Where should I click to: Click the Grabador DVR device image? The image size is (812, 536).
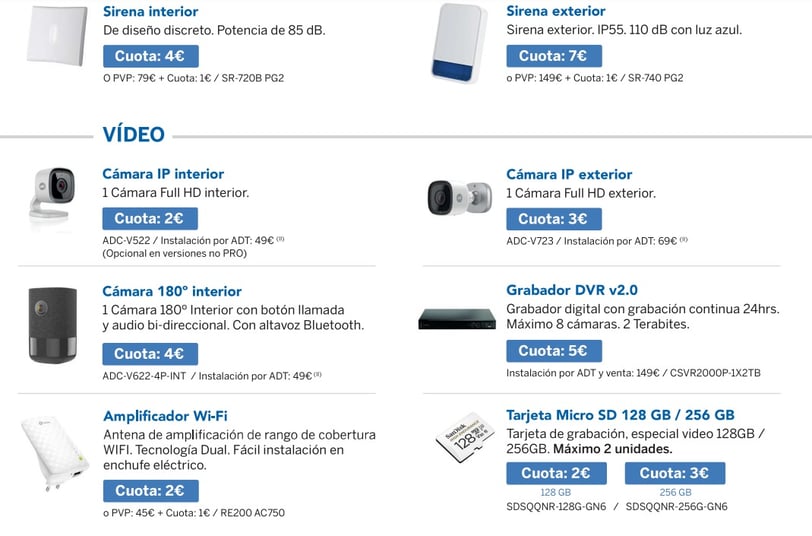[x=457, y=319]
